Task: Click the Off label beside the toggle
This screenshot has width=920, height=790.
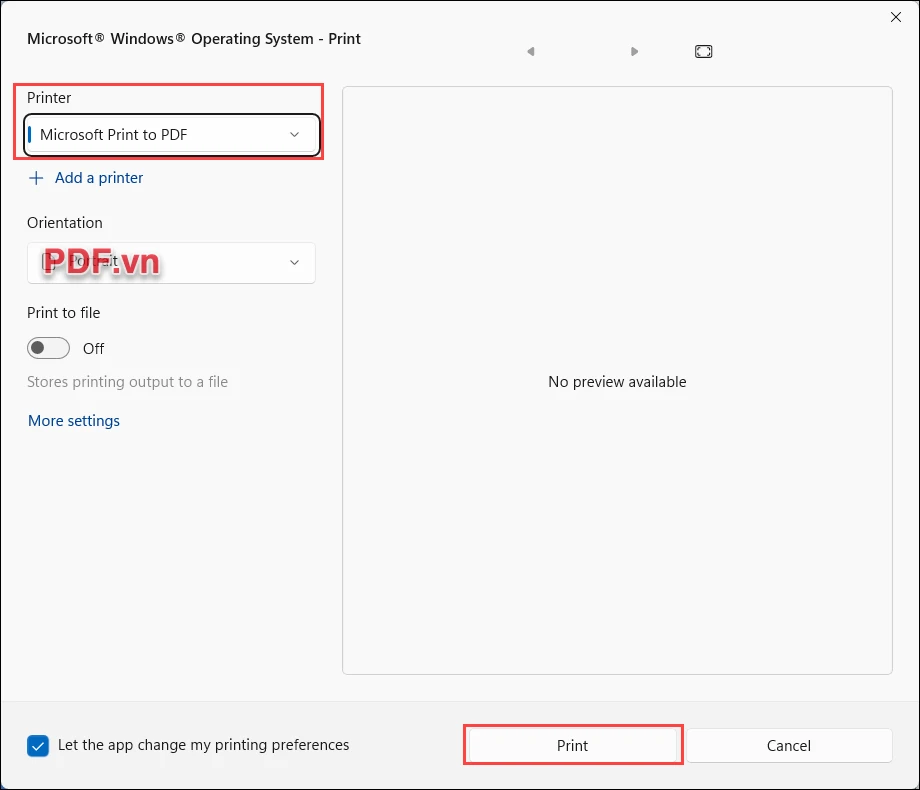Action: (93, 349)
